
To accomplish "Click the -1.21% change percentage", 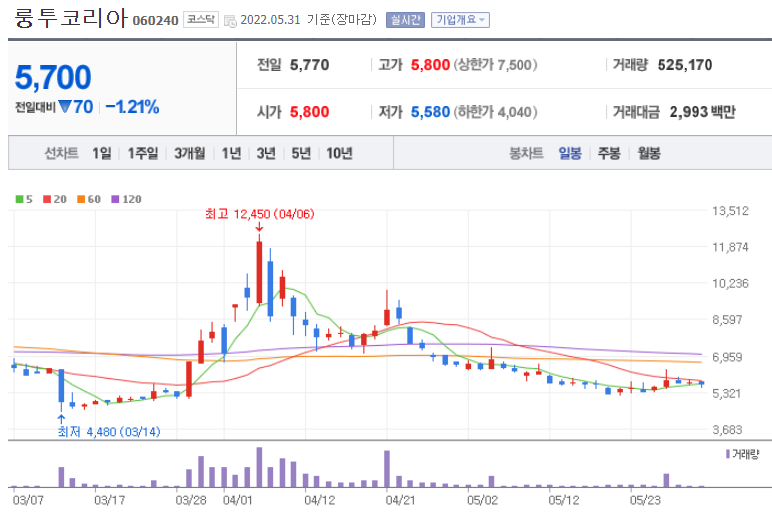I will coord(132,107).
